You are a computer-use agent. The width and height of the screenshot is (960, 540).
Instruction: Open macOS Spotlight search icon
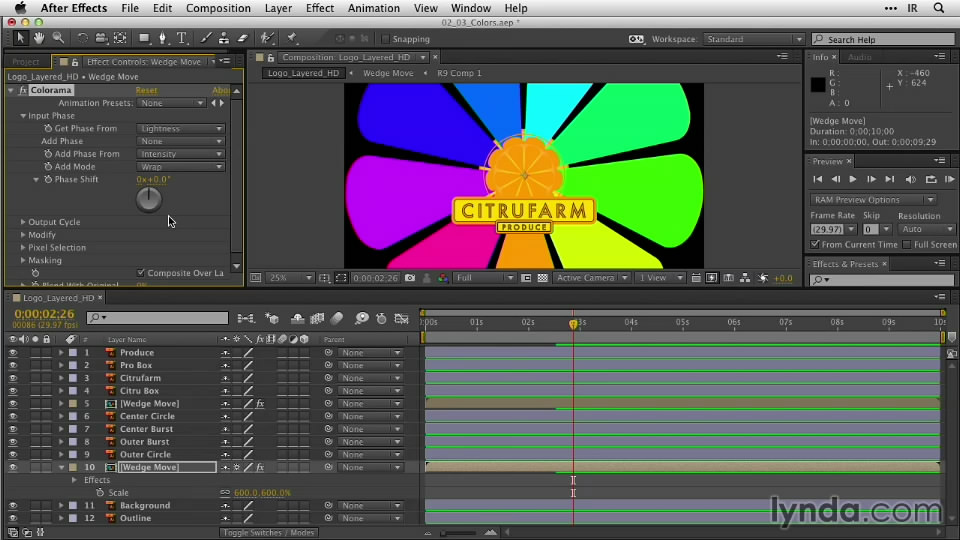(x=939, y=8)
